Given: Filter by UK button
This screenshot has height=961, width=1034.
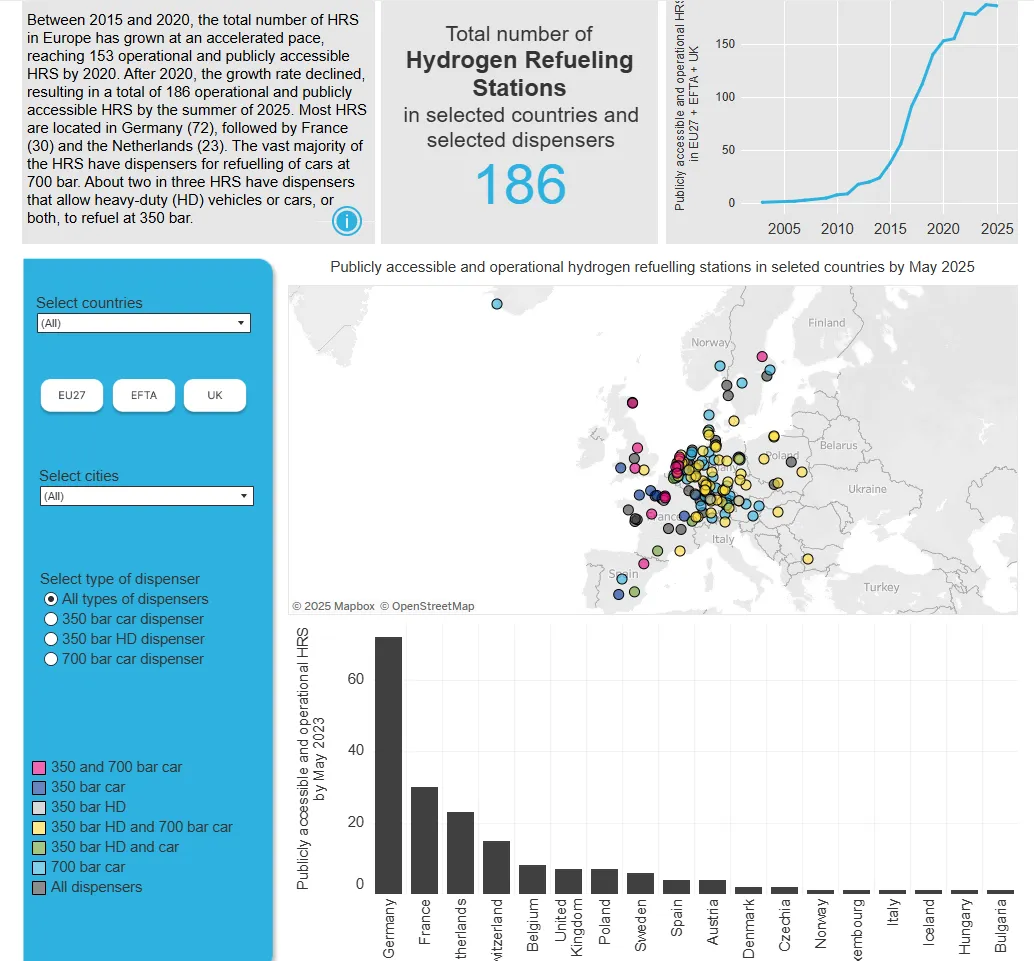Looking at the screenshot, I should tap(215, 395).
